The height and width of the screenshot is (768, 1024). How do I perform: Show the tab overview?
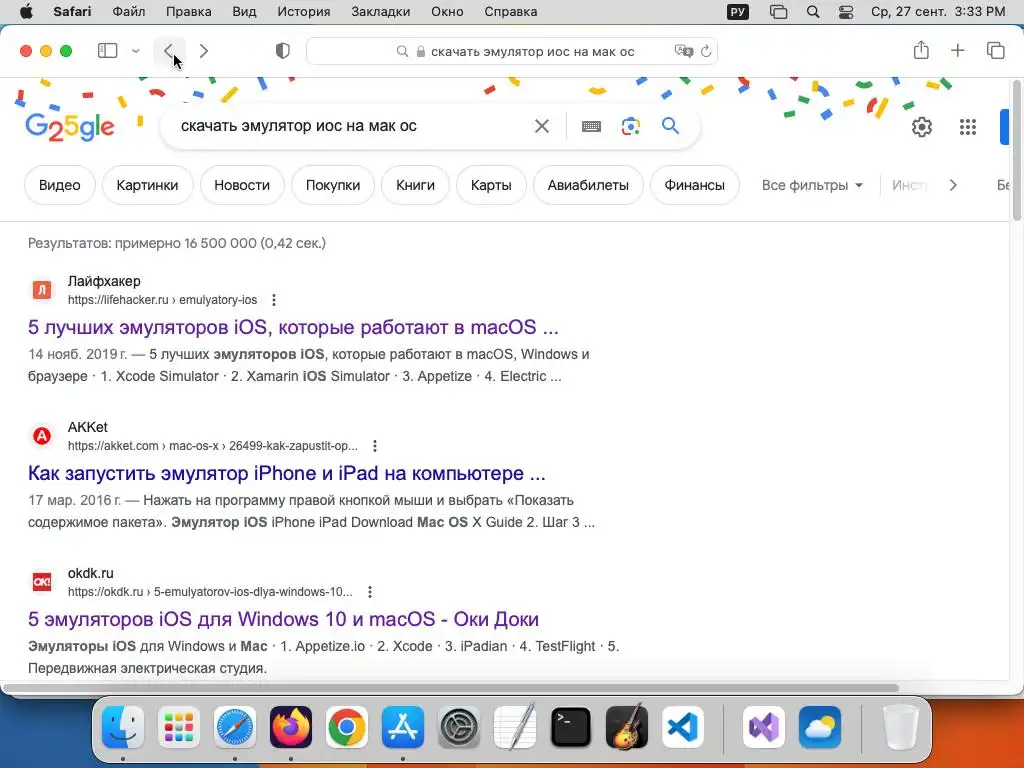click(995, 50)
